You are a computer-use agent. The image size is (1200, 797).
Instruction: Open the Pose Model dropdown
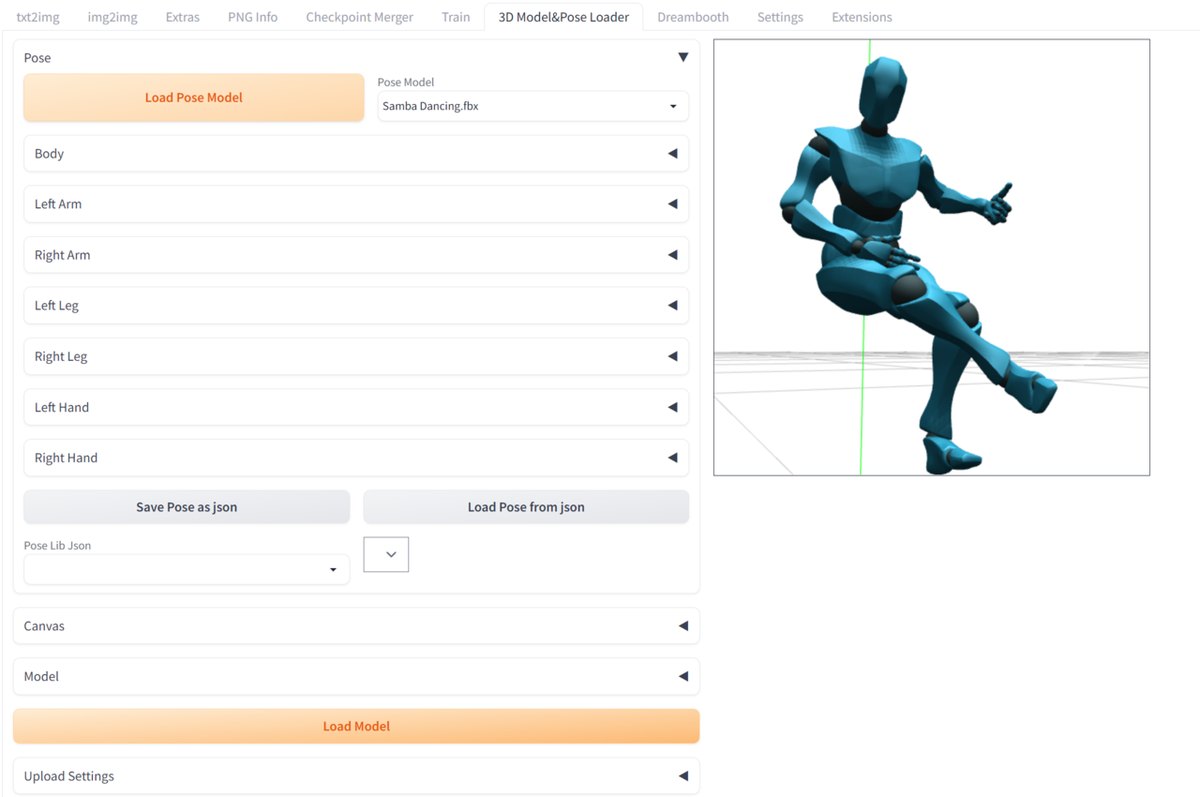pos(533,106)
